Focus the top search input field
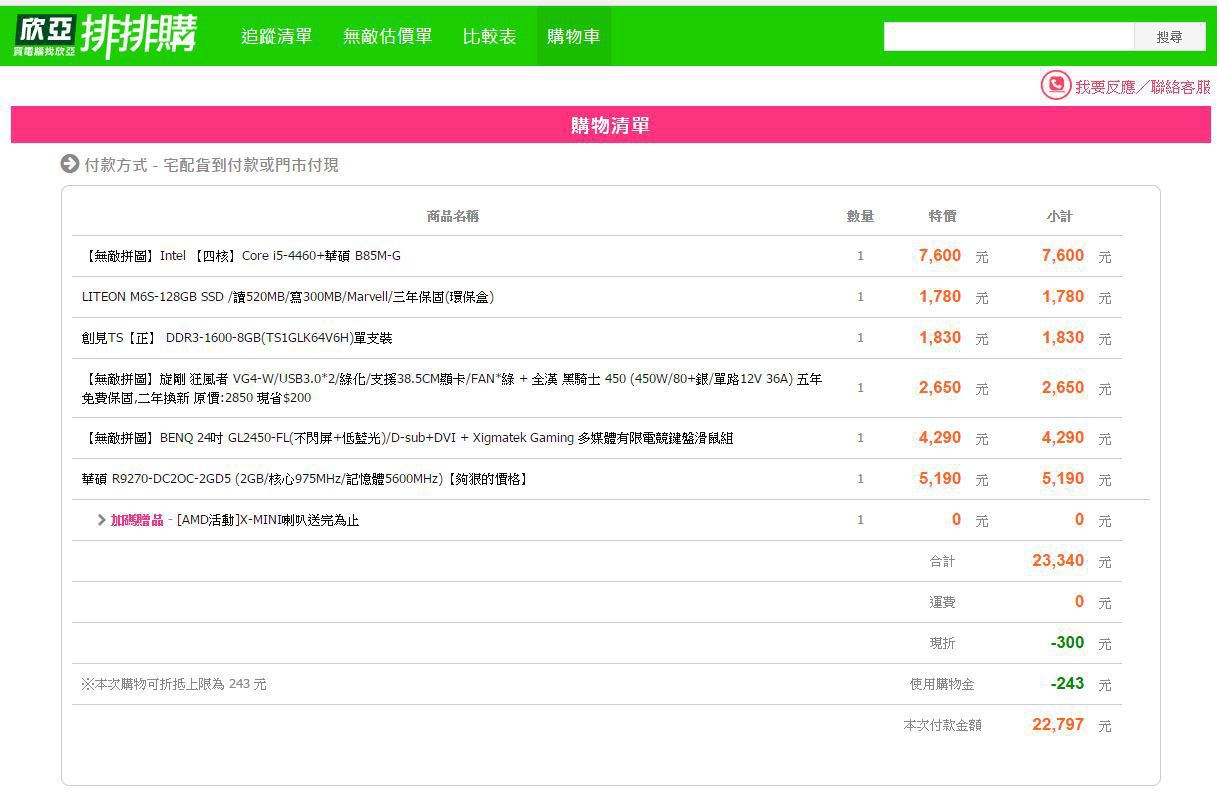Viewport: 1217px width, 791px height. coord(1009,37)
